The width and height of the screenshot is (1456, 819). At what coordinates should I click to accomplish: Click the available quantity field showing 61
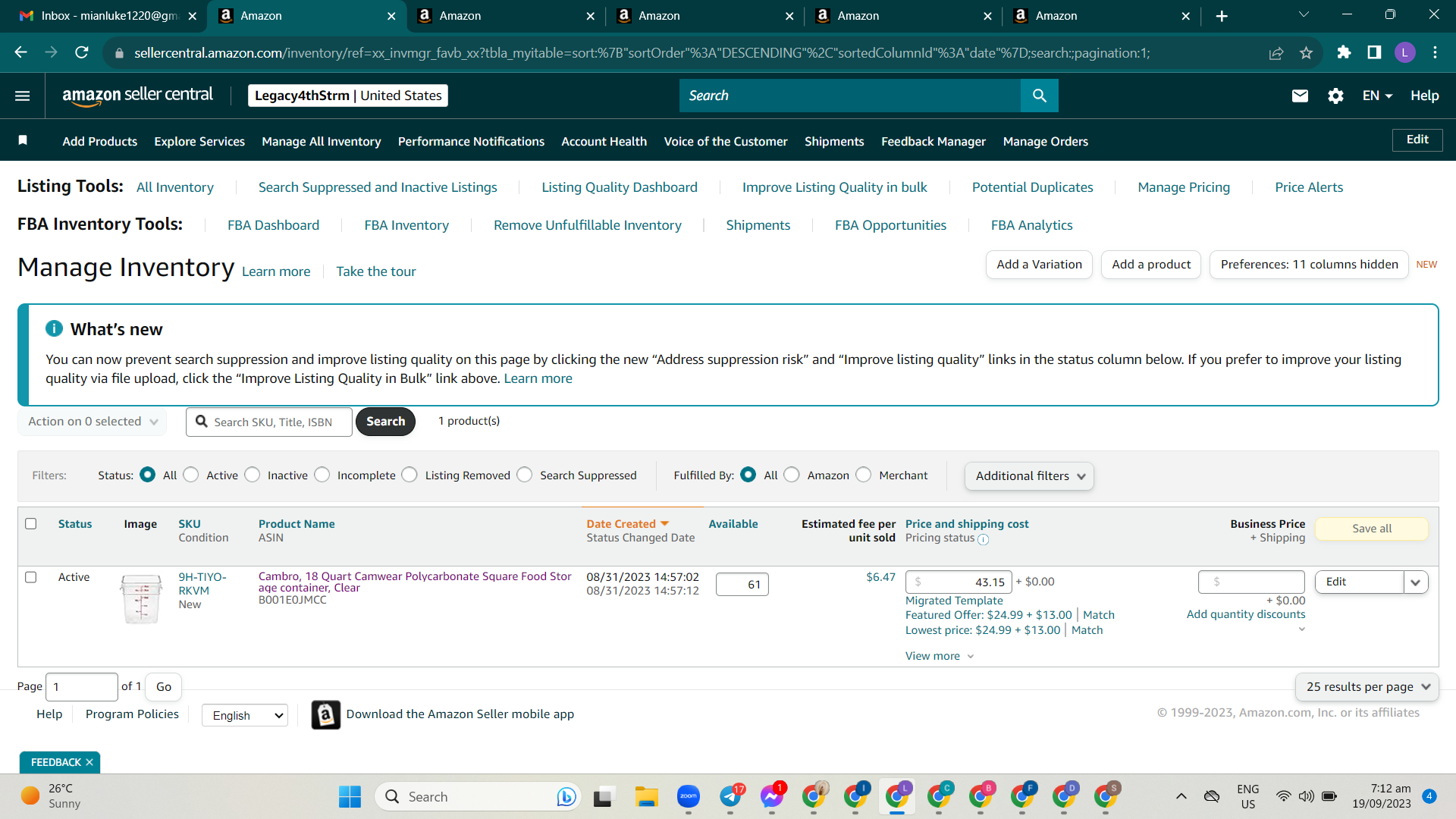click(742, 585)
